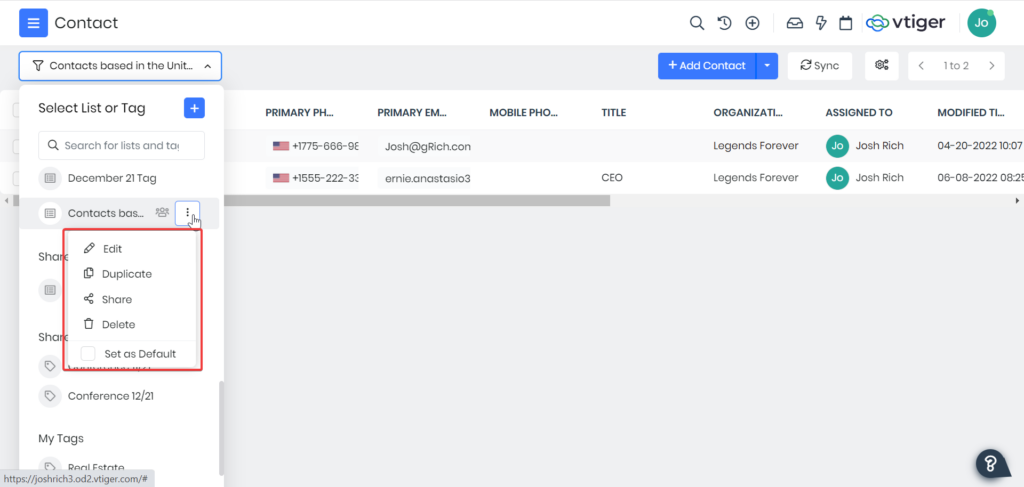
Task: Open the calendar icon in header
Action: 846,23
